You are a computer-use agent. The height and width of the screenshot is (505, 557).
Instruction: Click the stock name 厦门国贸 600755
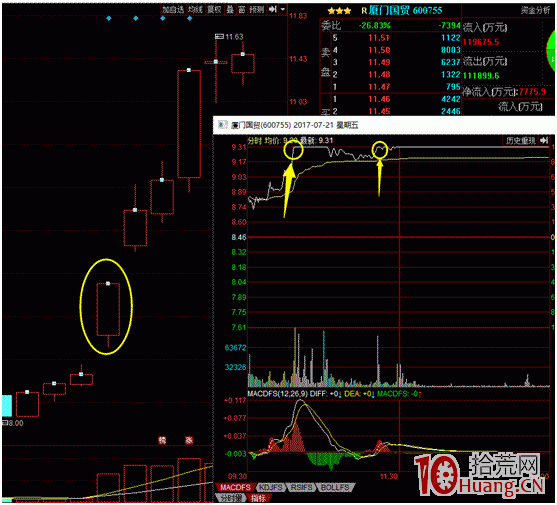[x=406, y=11]
